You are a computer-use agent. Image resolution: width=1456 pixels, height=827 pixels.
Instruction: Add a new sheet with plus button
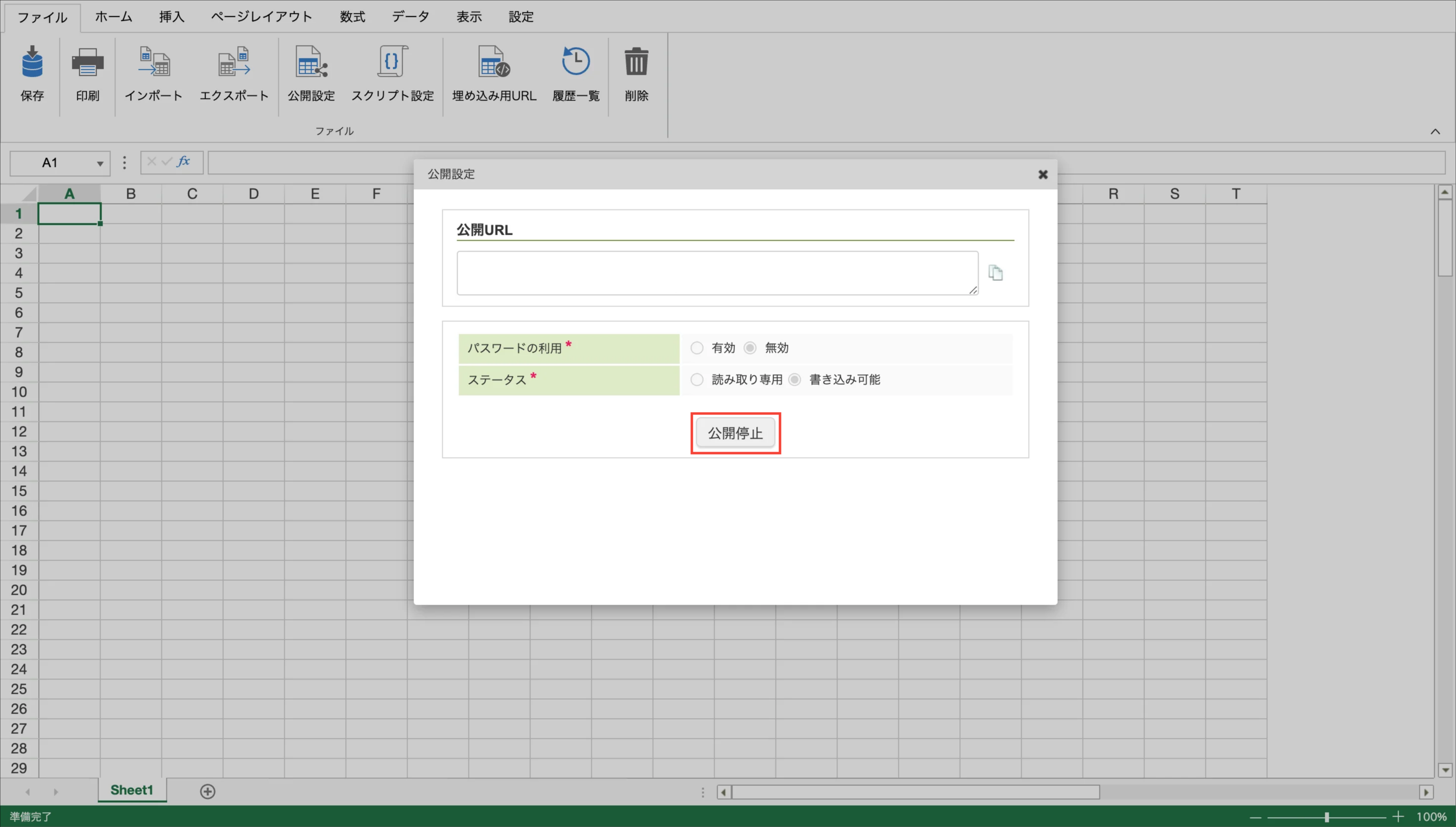click(208, 791)
